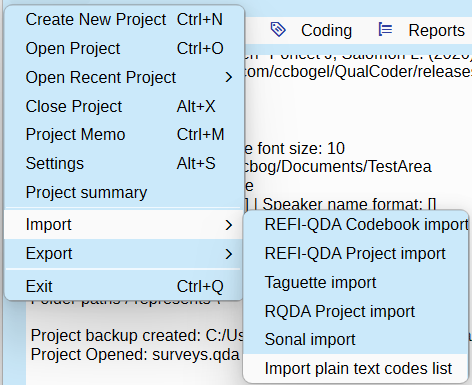Open the Reports menu

[436, 30]
